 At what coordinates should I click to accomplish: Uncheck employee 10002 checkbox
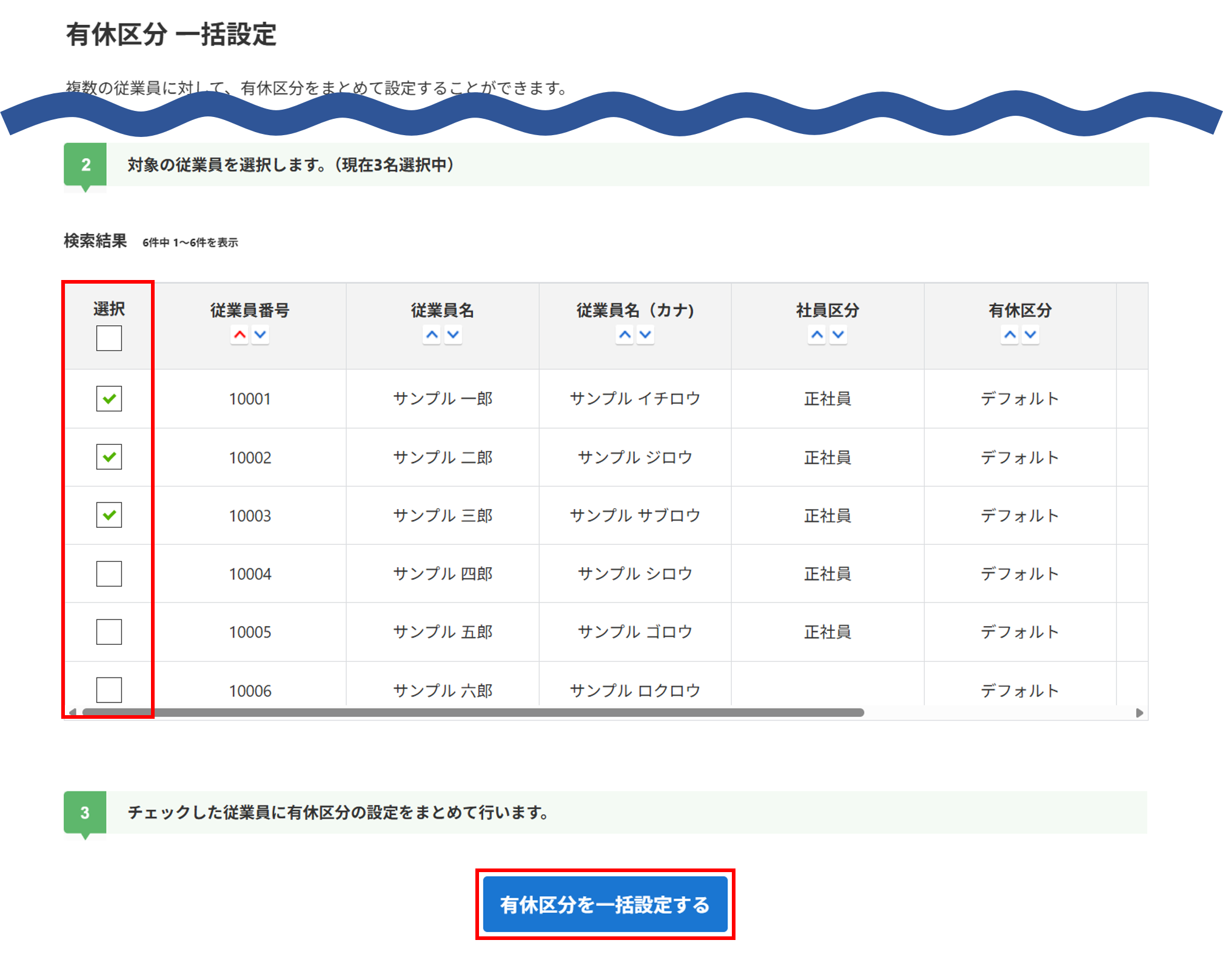coord(109,457)
